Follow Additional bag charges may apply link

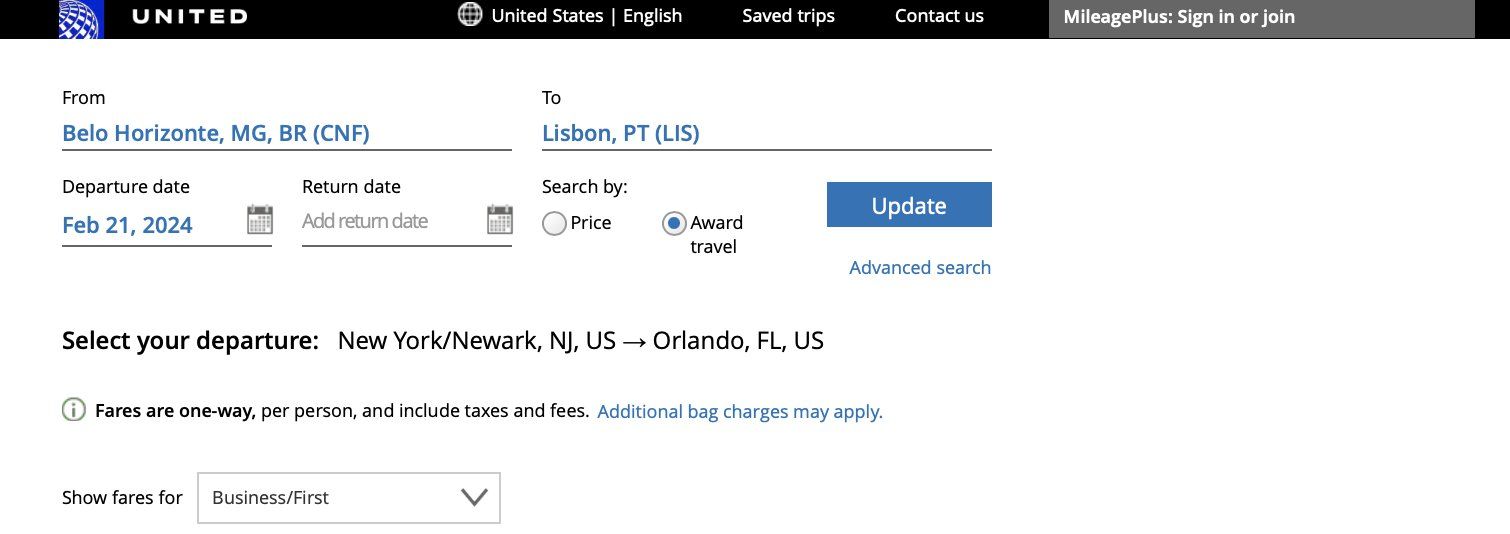point(740,411)
